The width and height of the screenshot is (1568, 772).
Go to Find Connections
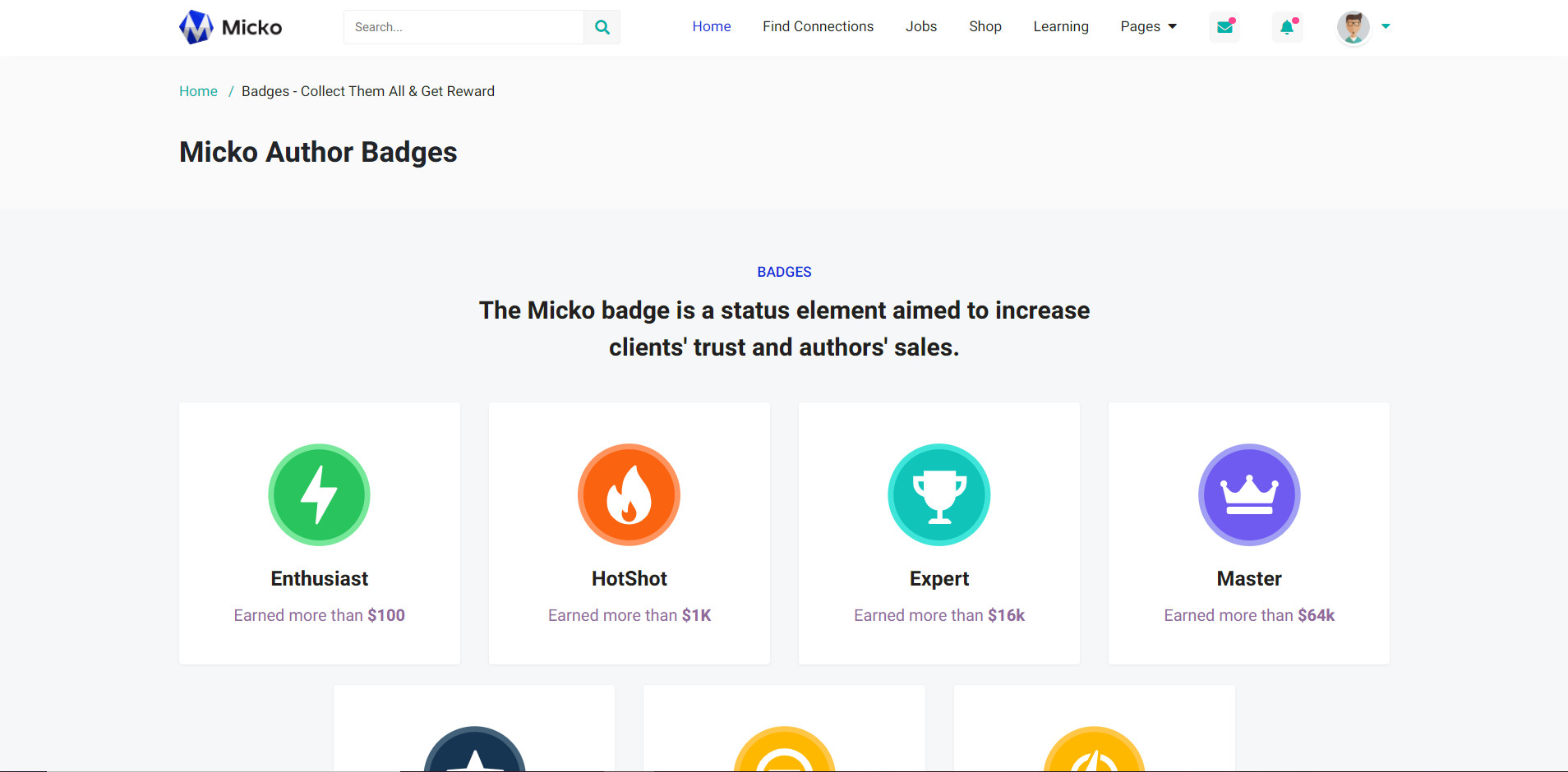(818, 27)
